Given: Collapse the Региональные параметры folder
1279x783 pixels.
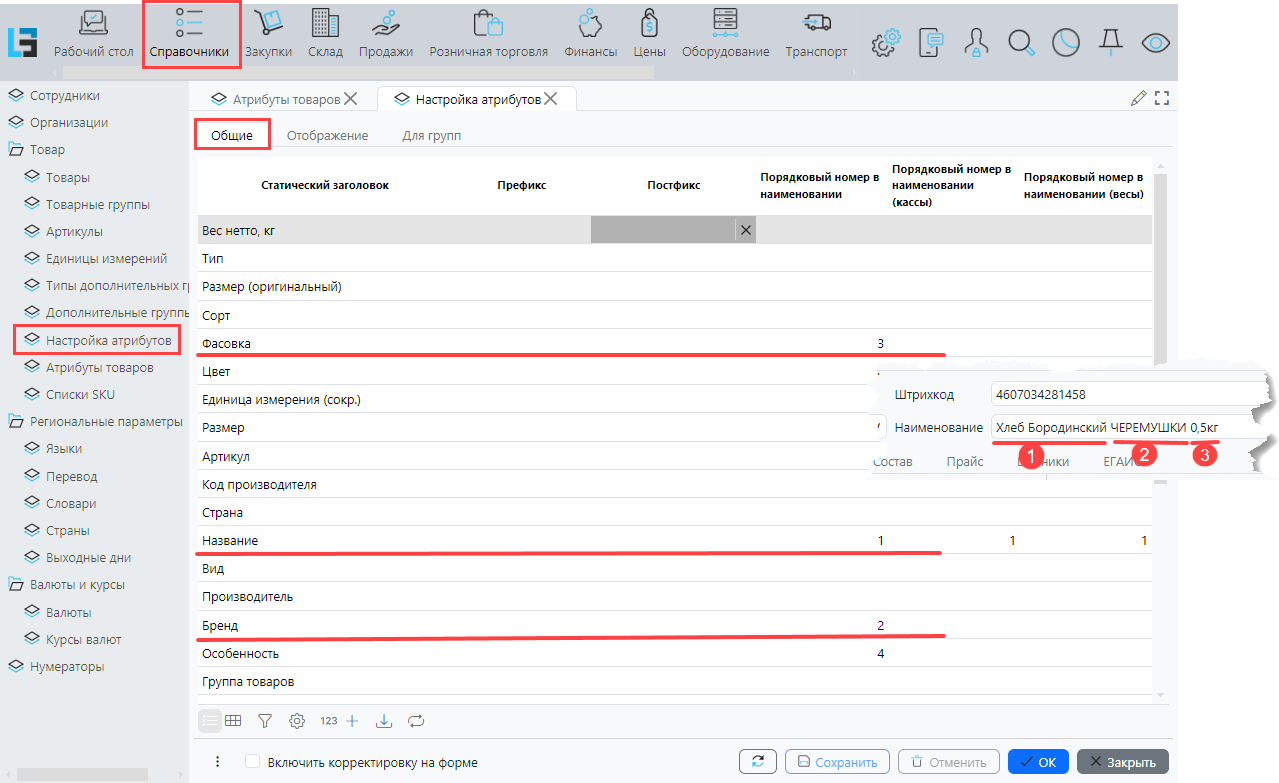Looking at the screenshot, I should click(x=15, y=422).
